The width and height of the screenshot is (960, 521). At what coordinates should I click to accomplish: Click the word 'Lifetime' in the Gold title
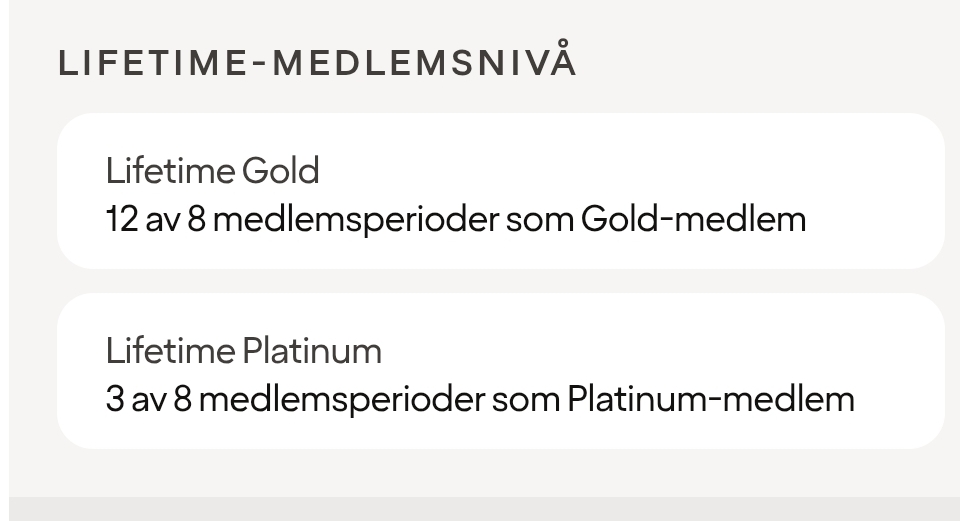tap(170, 171)
